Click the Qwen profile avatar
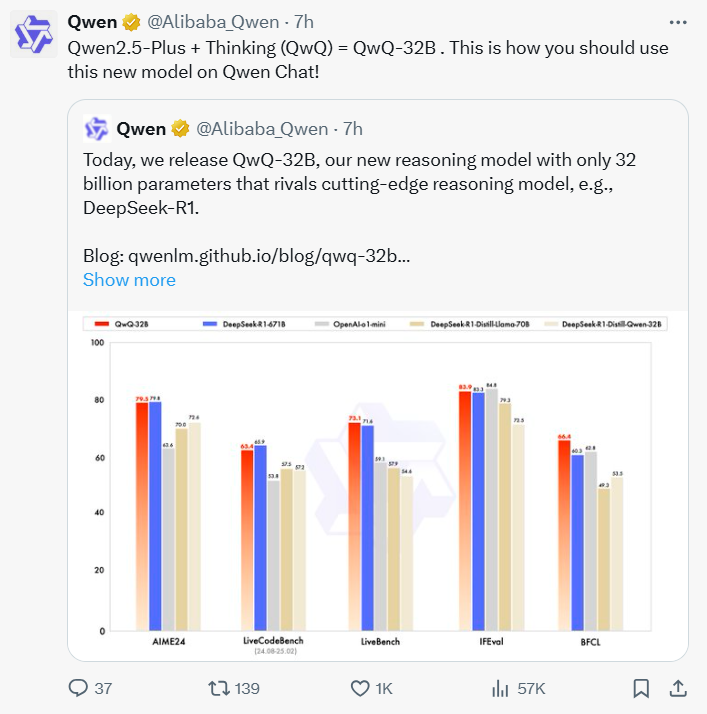This screenshot has height=714, width=707. click(x=35, y=36)
